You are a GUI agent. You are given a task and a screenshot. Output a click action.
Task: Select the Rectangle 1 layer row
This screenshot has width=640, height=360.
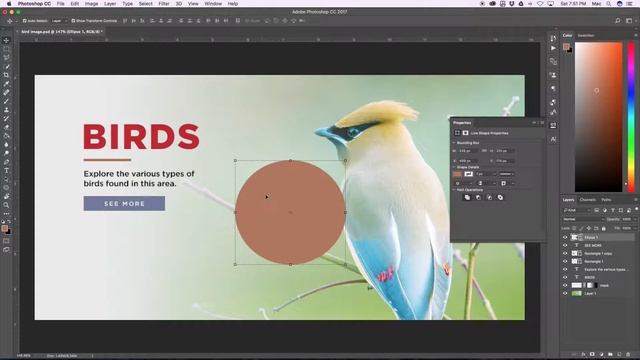[598, 261]
